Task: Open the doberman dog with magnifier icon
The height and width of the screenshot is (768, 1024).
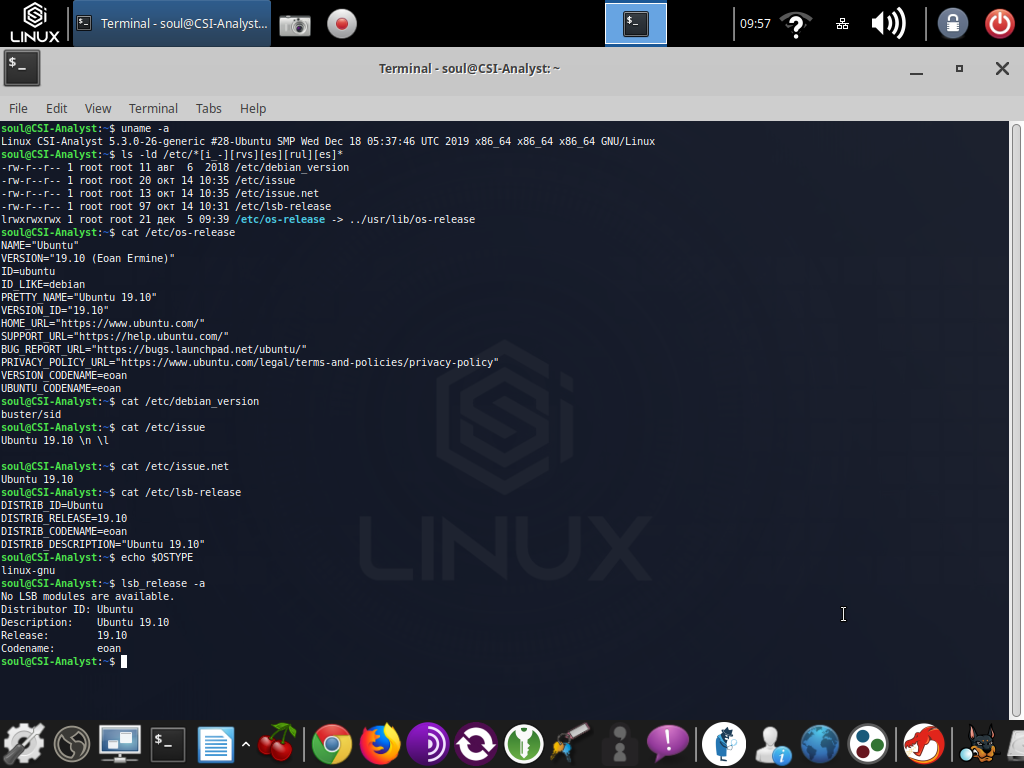Action: tap(978, 744)
